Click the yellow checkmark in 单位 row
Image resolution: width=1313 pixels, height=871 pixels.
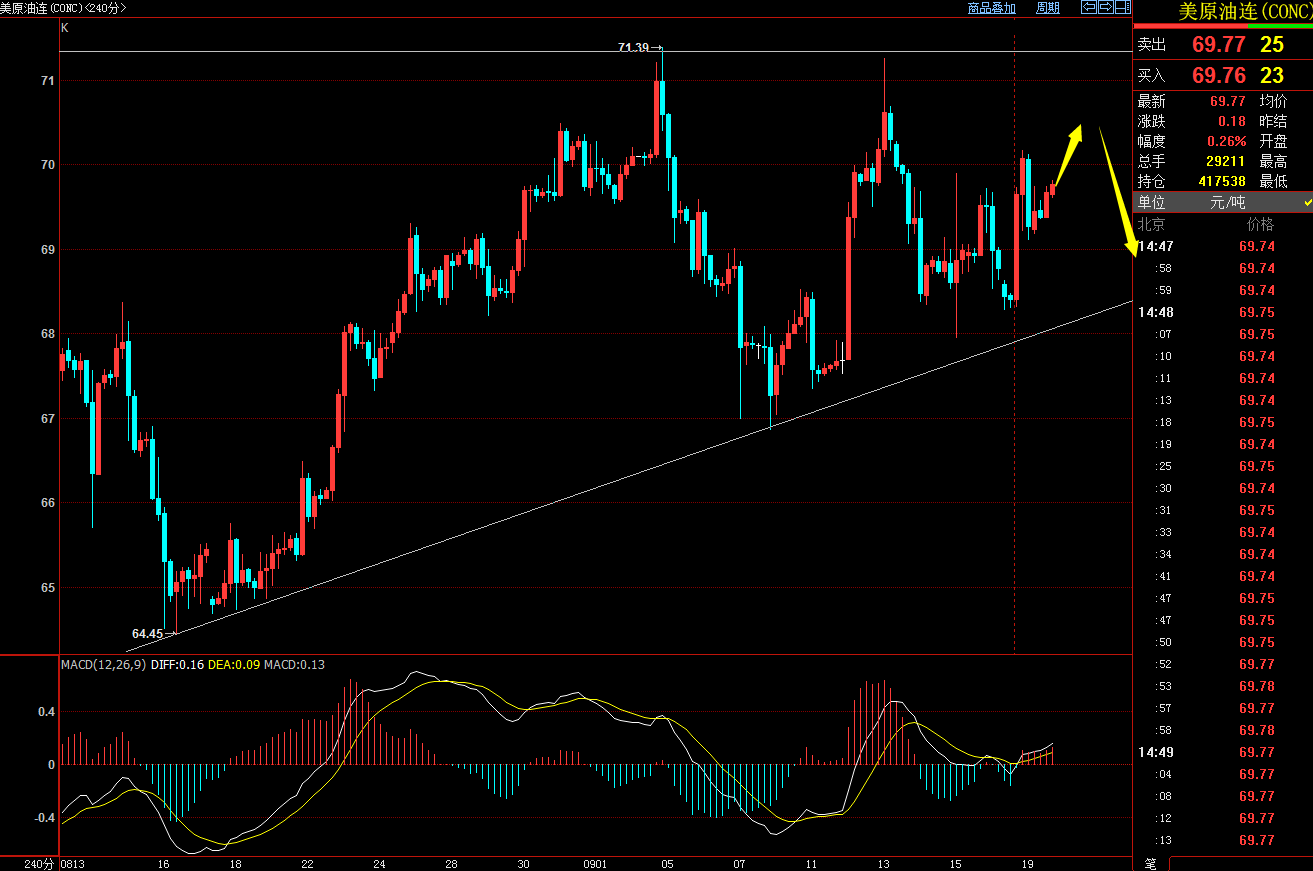[x=1308, y=203]
